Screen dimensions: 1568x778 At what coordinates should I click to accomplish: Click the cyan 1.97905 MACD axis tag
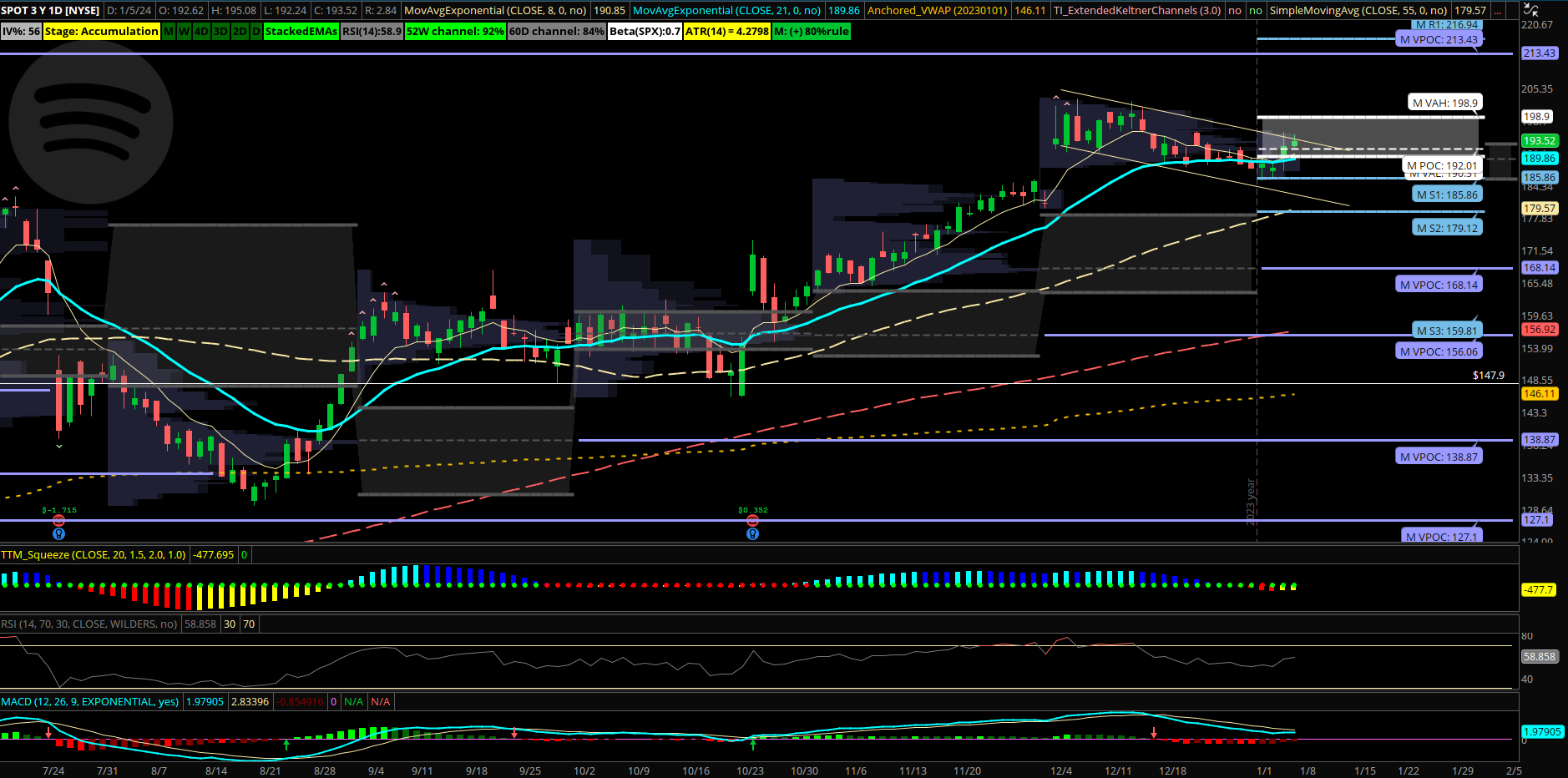pos(1542,732)
